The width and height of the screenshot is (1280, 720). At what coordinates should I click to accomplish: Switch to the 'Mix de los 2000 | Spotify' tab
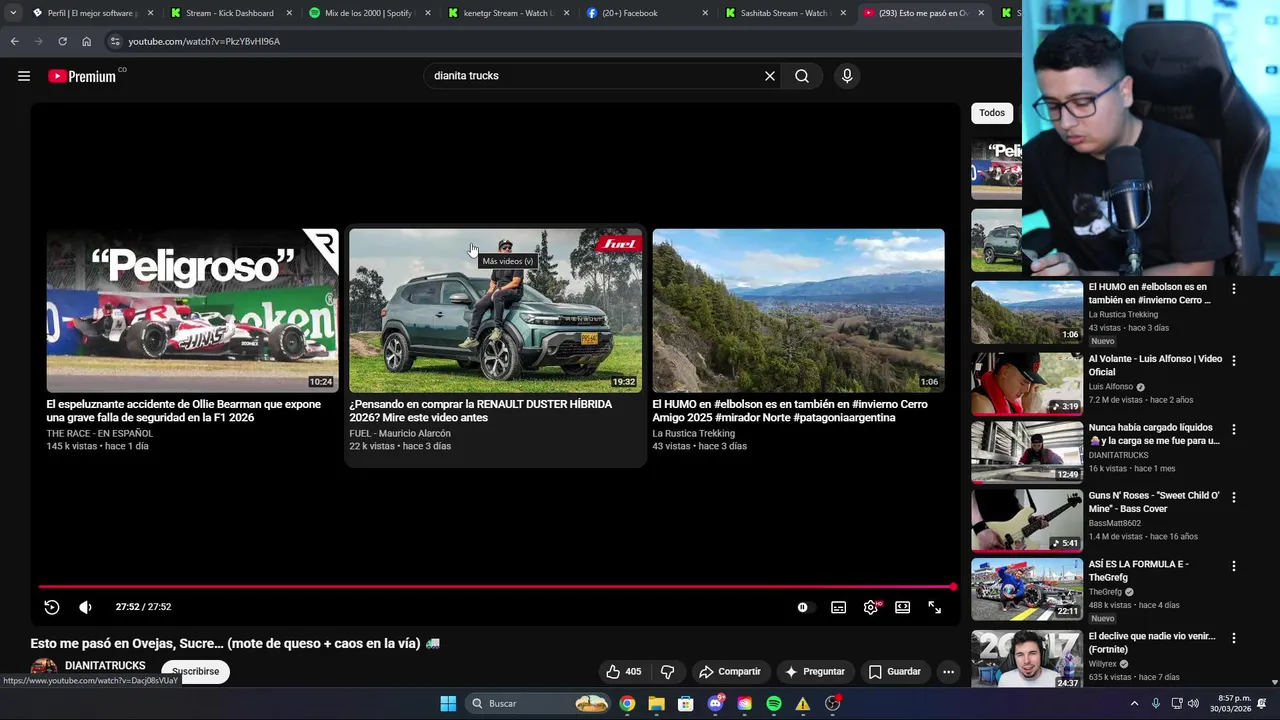point(368,13)
